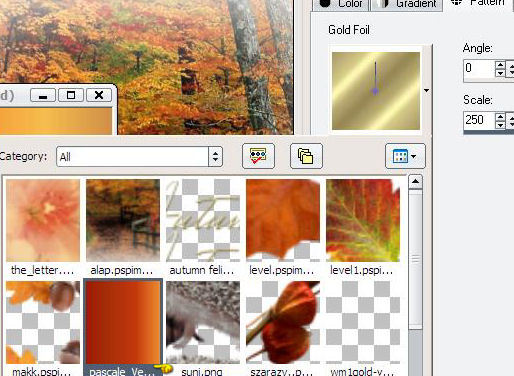Select the autumn feli text thumbnail

pos(203,220)
